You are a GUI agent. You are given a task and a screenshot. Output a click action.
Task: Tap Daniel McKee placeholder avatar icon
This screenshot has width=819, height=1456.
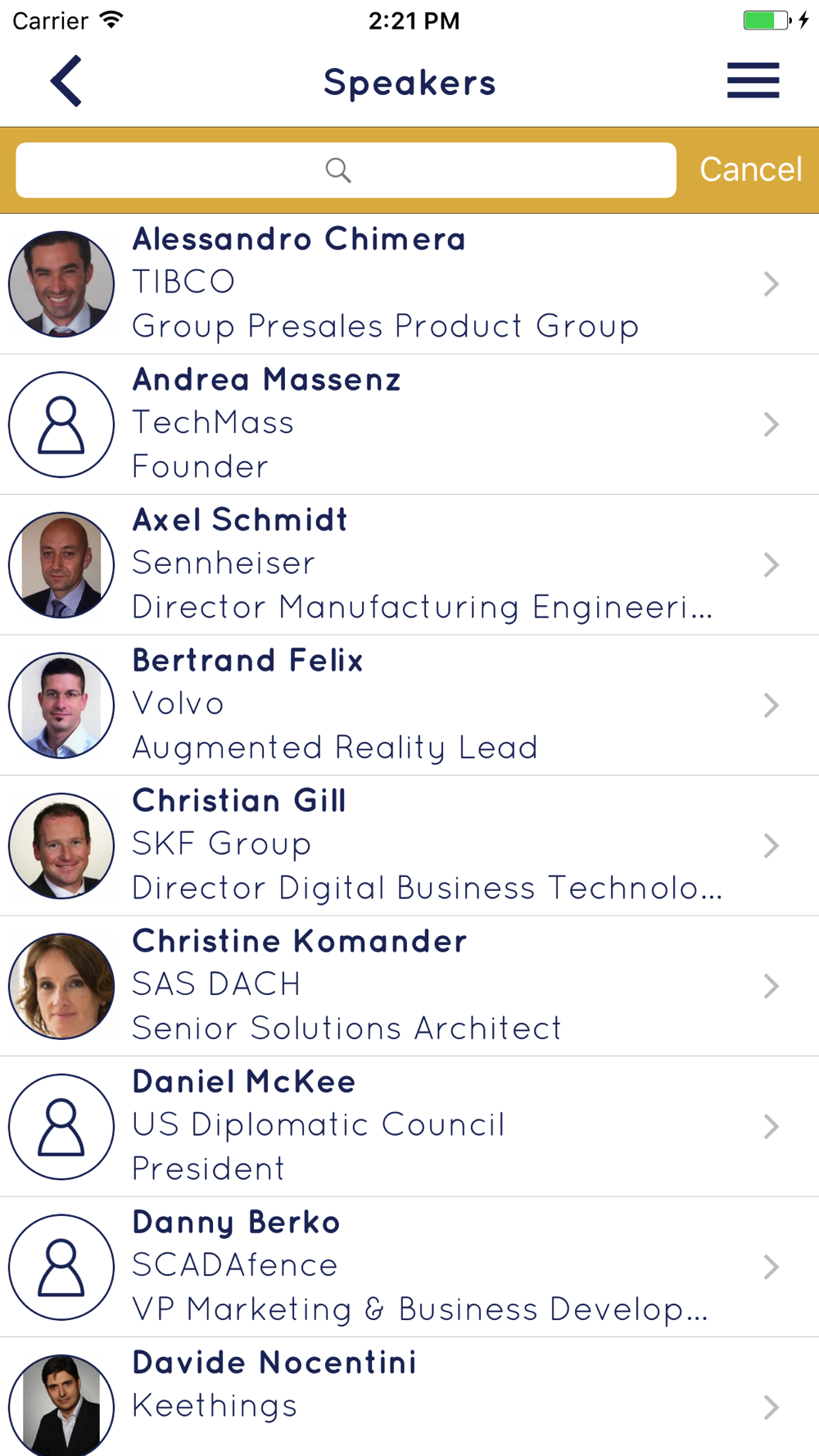tap(61, 1127)
